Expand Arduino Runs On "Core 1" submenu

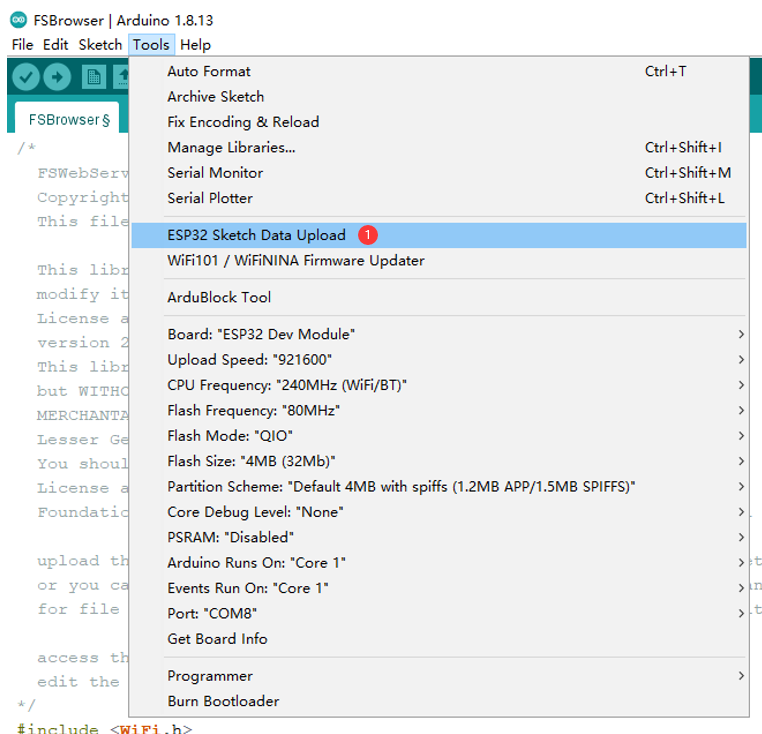tap(439, 562)
